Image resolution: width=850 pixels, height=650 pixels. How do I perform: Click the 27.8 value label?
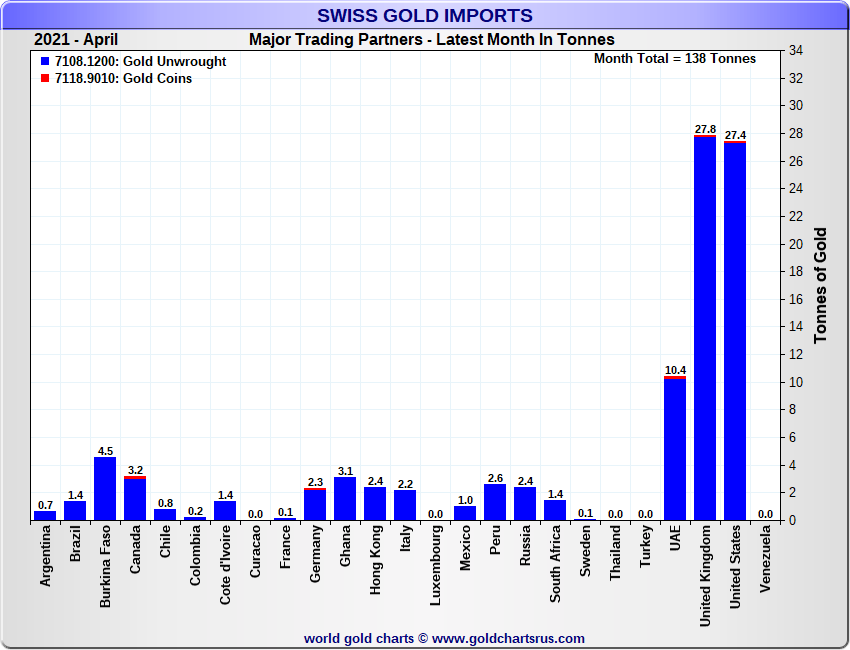point(705,129)
